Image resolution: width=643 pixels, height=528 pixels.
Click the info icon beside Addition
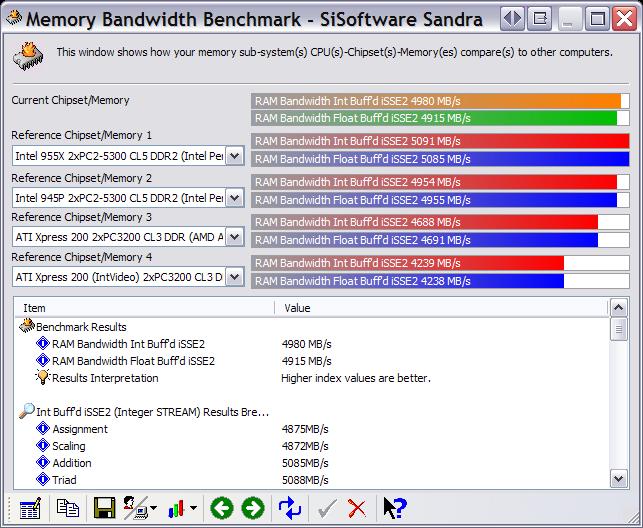tap(43, 462)
